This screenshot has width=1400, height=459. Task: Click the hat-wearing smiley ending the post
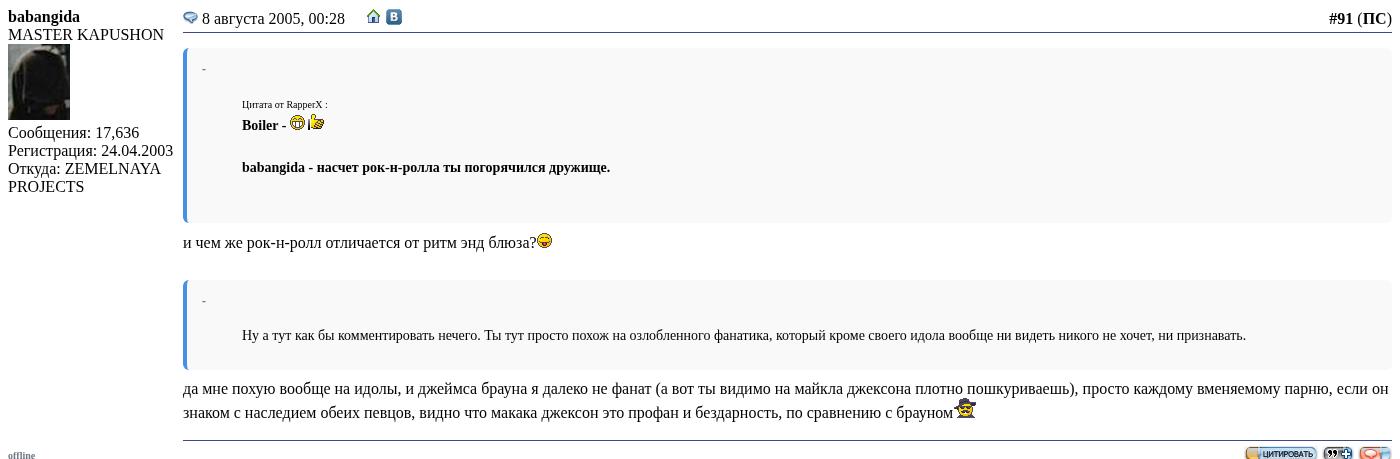pos(965,408)
